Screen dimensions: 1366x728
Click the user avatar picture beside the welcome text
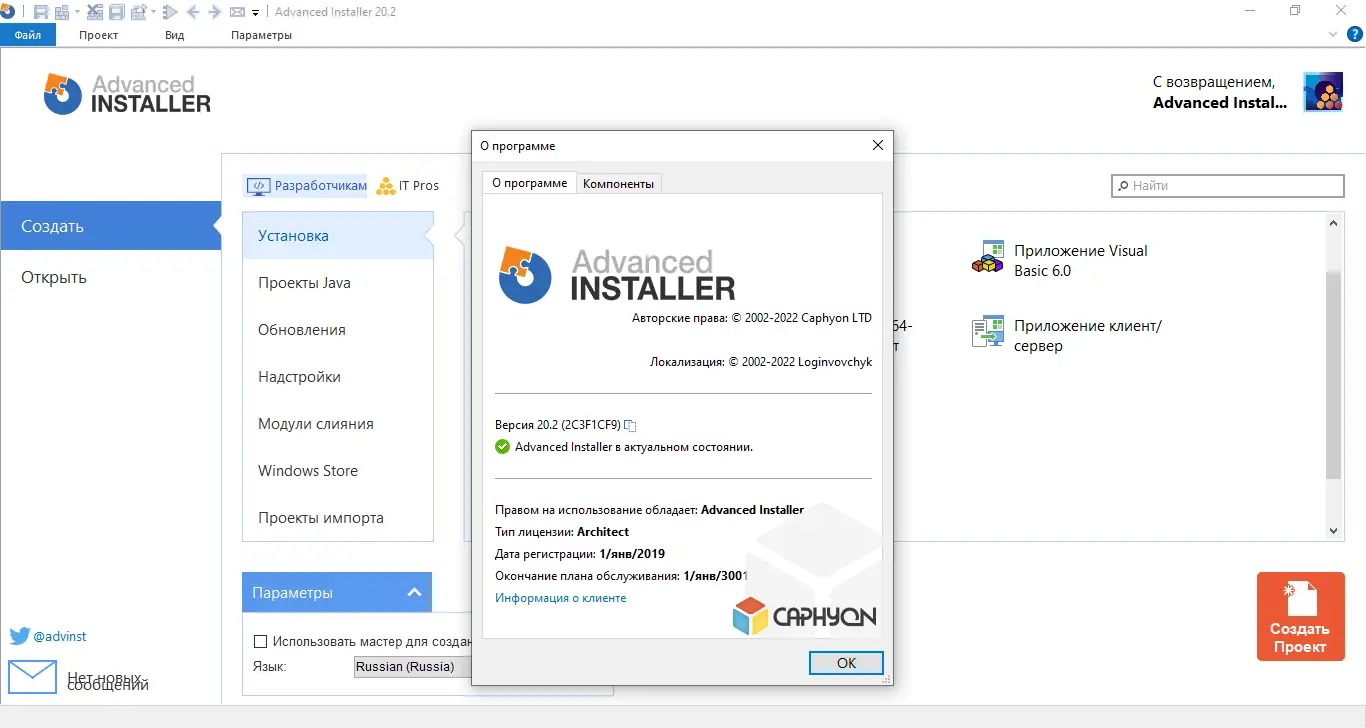(1323, 92)
